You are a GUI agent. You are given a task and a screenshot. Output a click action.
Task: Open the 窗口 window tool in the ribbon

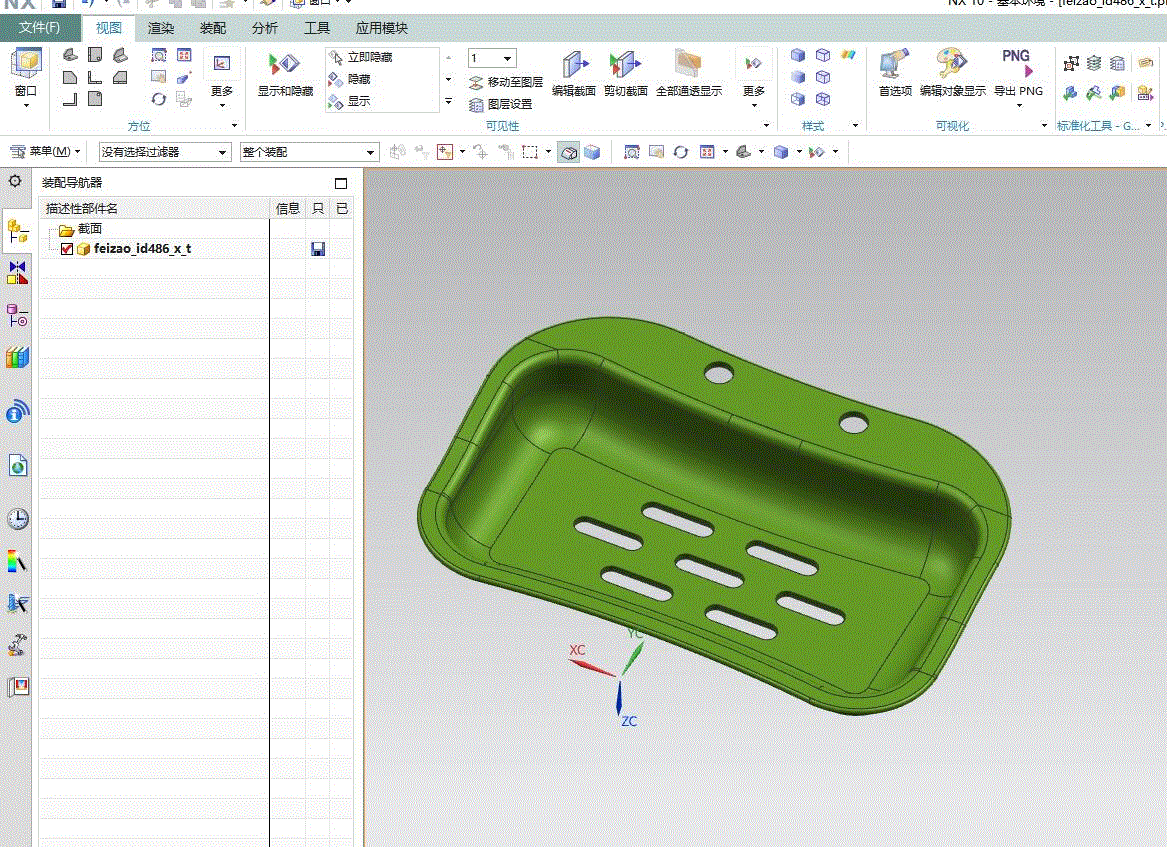coord(26,76)
